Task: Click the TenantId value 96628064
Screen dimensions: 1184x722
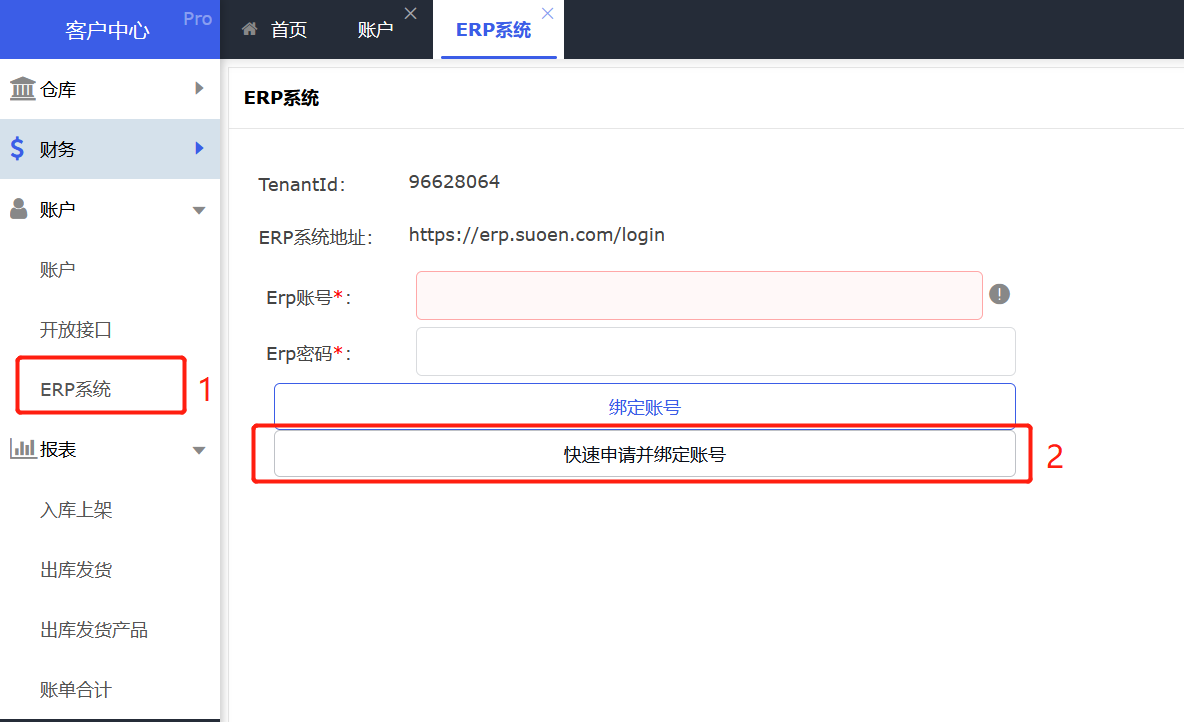Action: tap(454, 181)
